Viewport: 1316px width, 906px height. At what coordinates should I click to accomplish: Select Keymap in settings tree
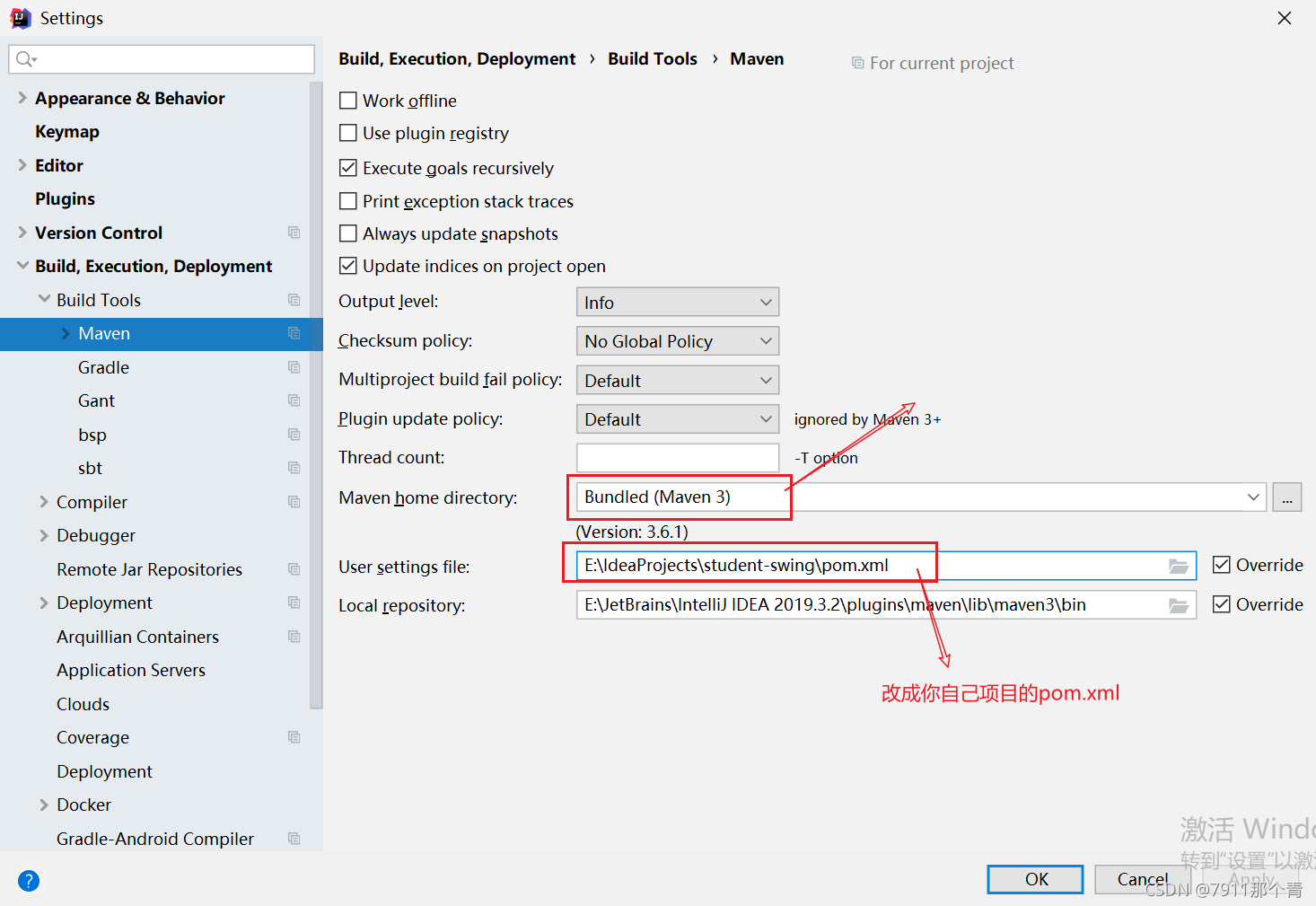(x=67, y=132)
